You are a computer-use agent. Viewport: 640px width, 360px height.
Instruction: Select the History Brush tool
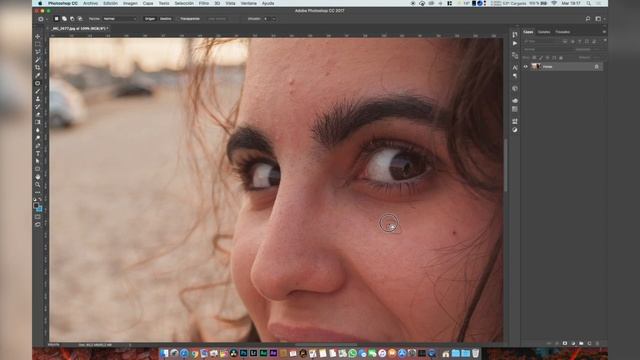38,107
